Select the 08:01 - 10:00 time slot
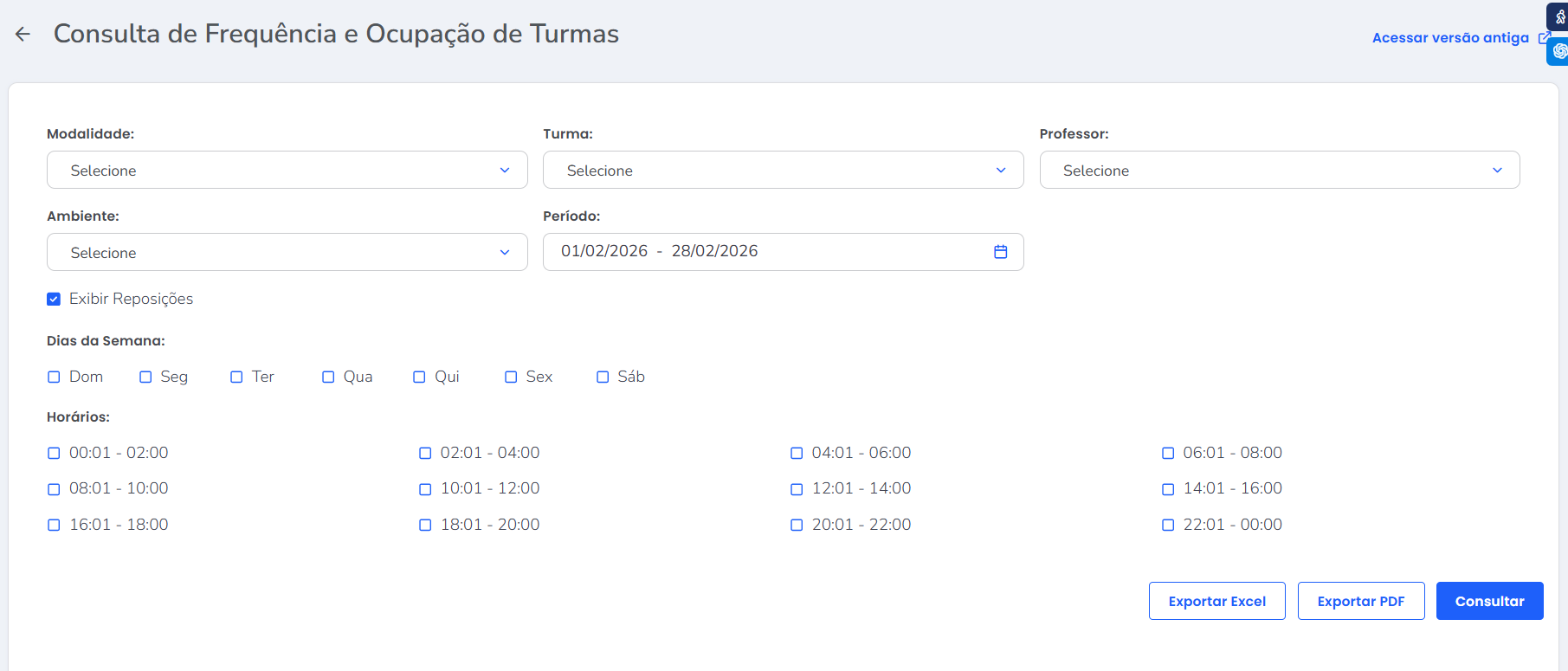 click(x=54, y=489)
